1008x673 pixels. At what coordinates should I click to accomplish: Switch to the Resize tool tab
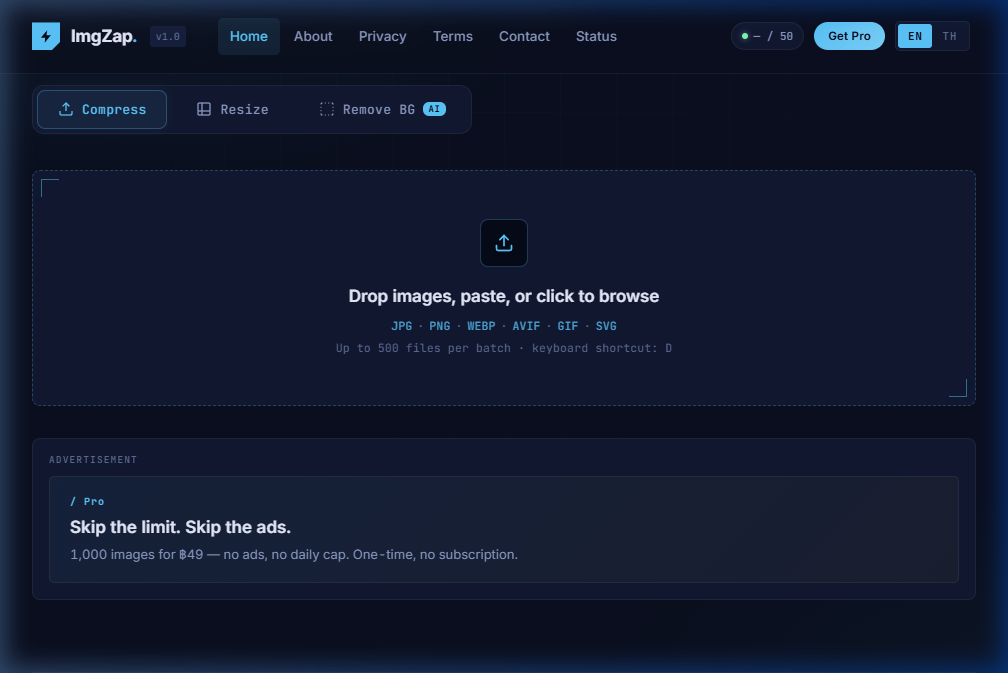(x=232, y=109)
